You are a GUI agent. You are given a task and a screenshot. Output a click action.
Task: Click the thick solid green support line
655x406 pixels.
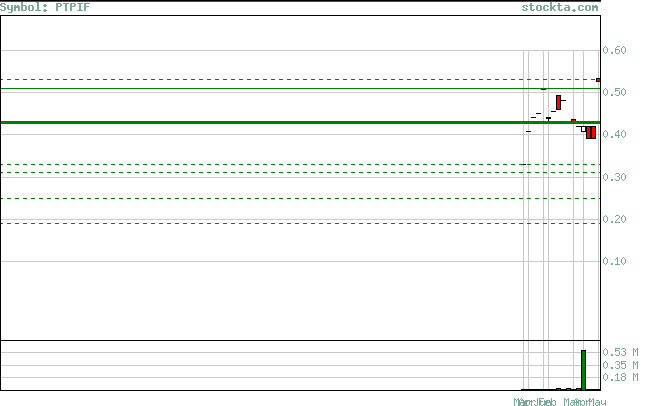[x=300, y=122]
